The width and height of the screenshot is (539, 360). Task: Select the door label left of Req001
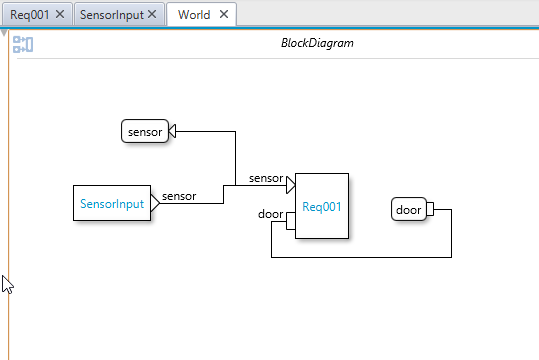271,214
